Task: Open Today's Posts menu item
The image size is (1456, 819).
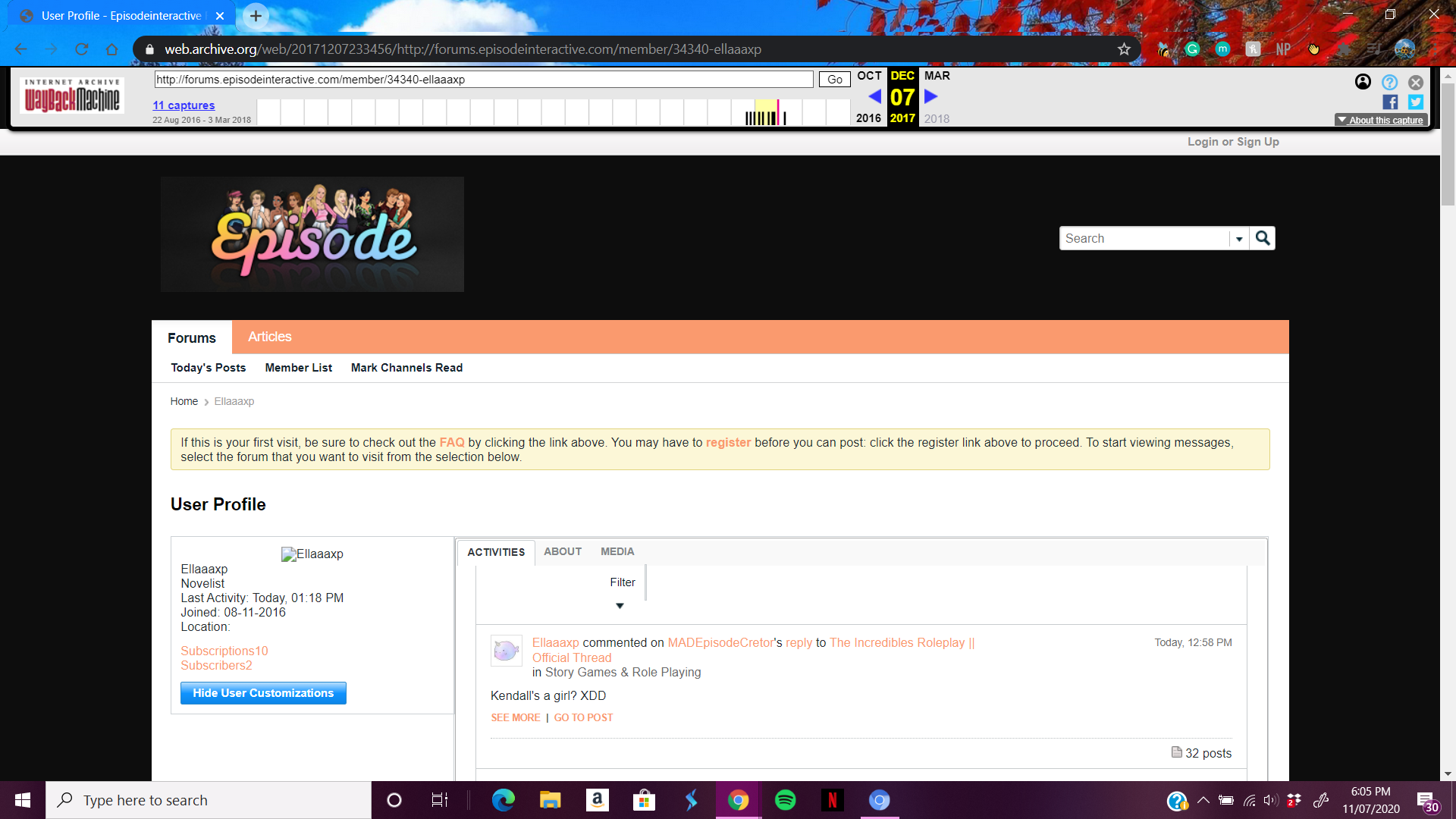Action: pos(209,368)
